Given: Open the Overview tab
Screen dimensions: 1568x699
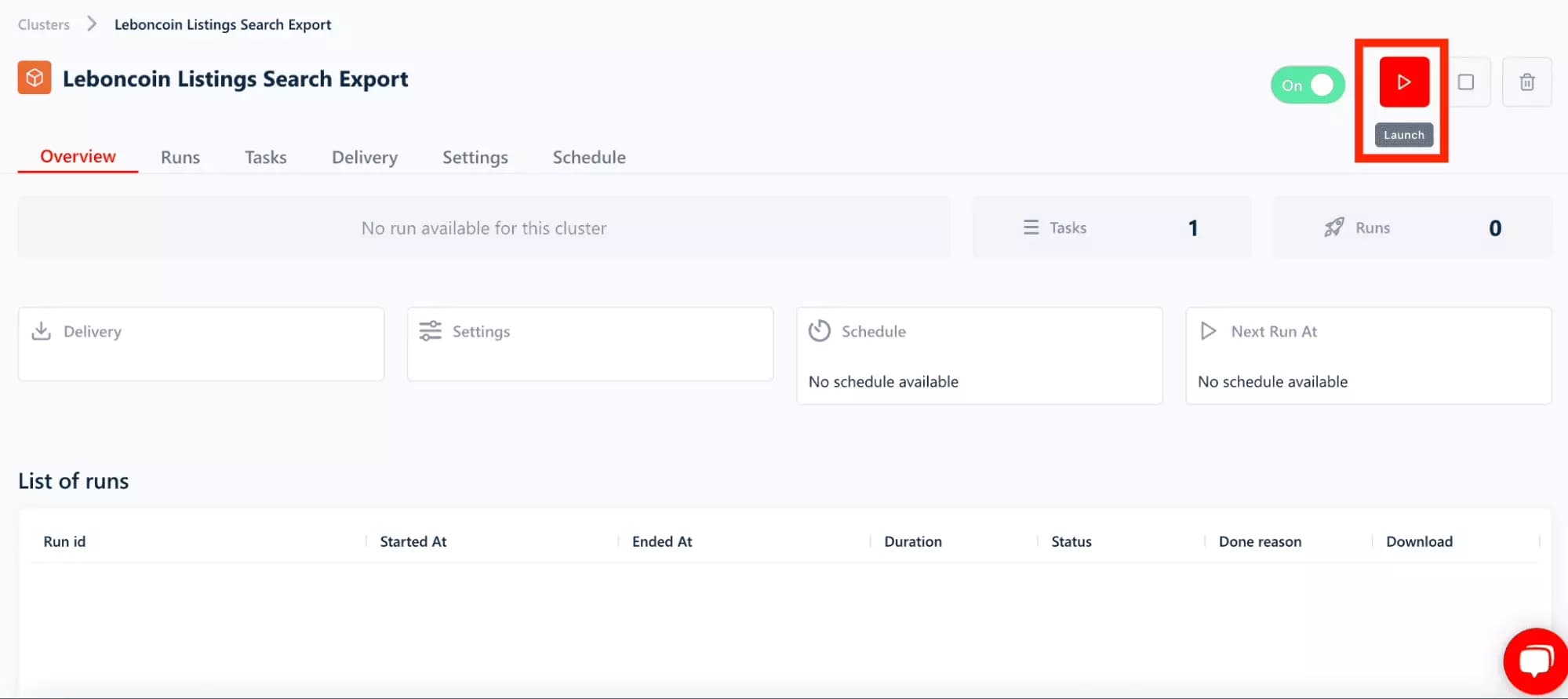Looking at the screenshot, I should tap(78, 157).
